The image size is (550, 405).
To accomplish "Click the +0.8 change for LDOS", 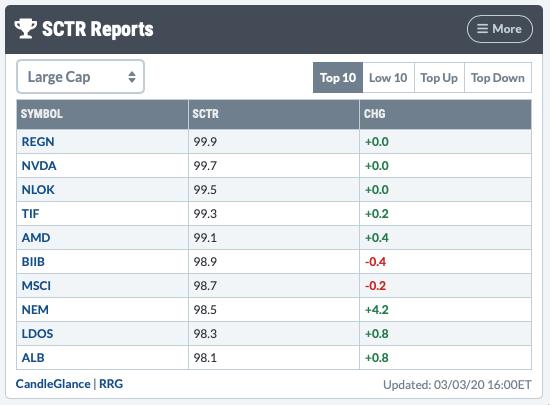I will tap(377, 333).
